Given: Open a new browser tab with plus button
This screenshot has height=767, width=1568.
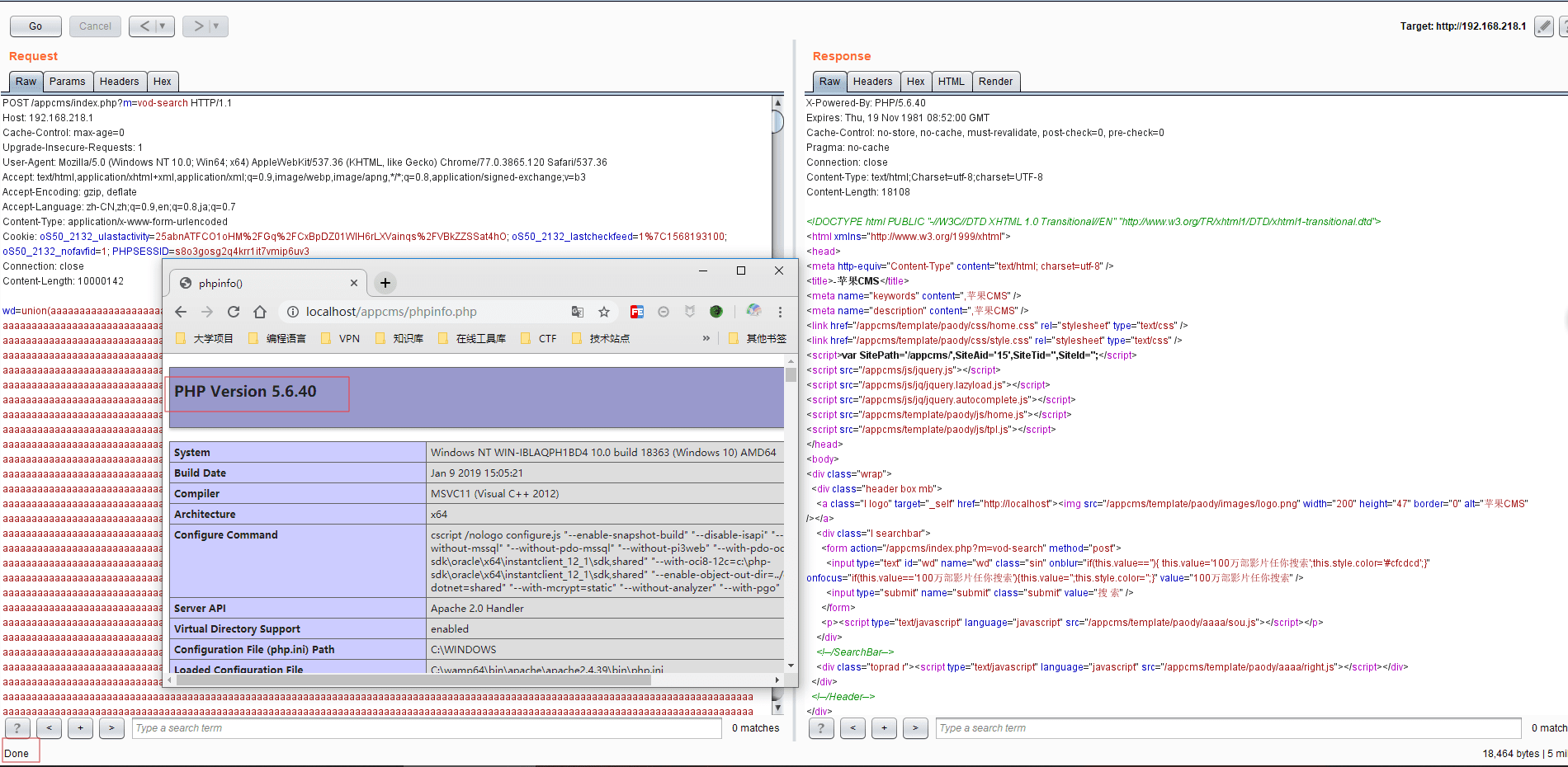Looking at the screenshot, I should (x=385, y=283).
